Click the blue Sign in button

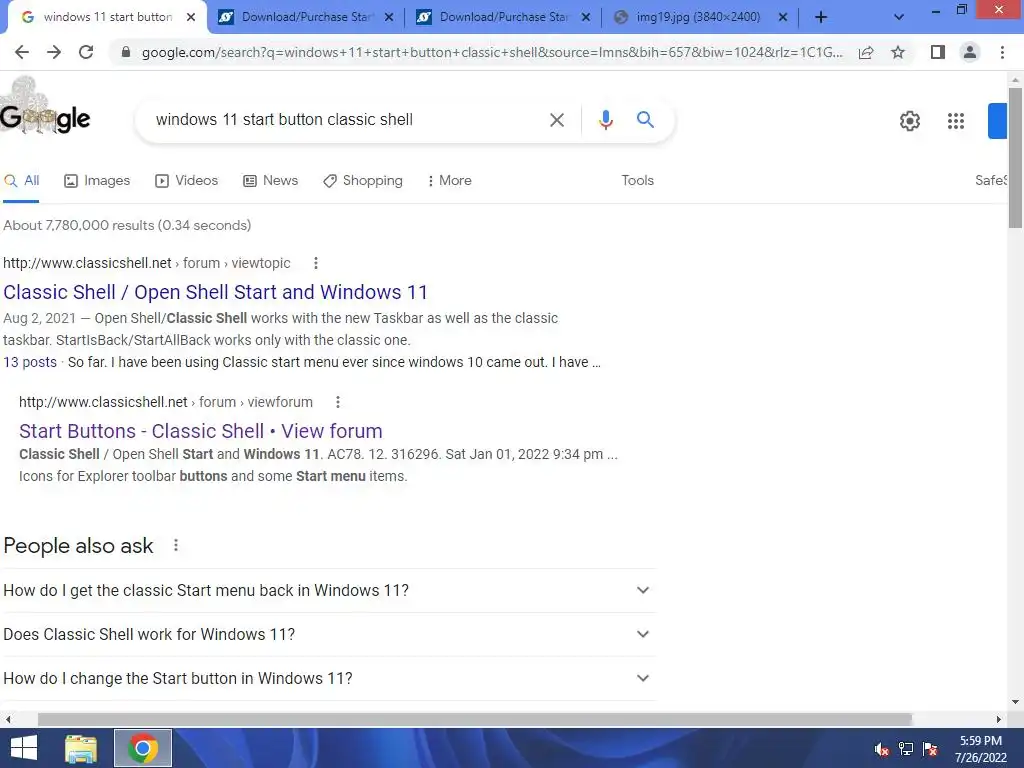click(x=997, y=121)
